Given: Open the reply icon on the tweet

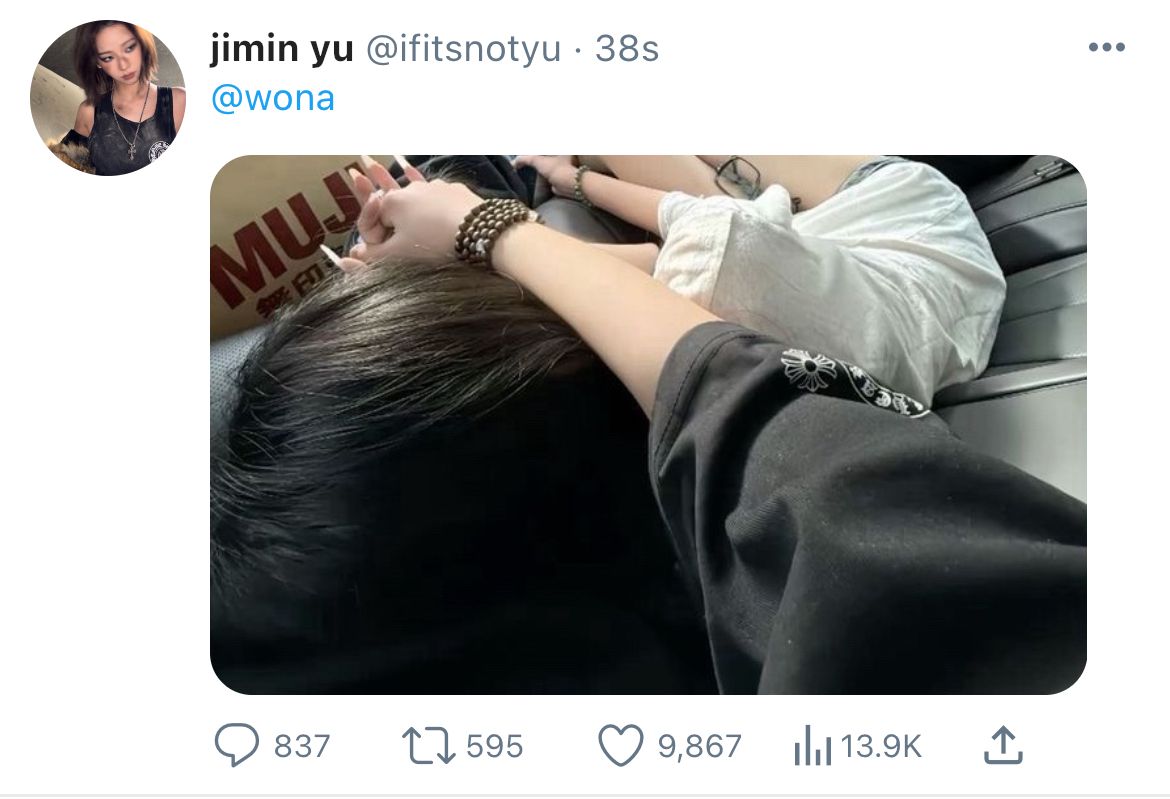Looking at the screenshot, I should pyautogui.click(x=237, y=745).
